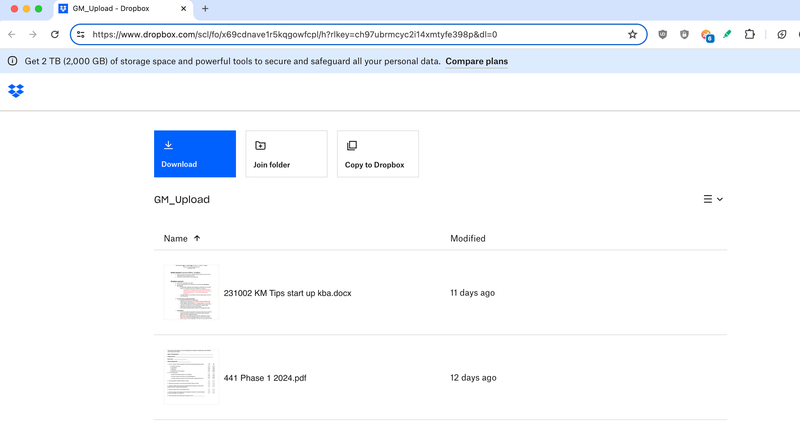This screenshot has width=800, height=430.
Task: Reload the page
Action: 55,34
